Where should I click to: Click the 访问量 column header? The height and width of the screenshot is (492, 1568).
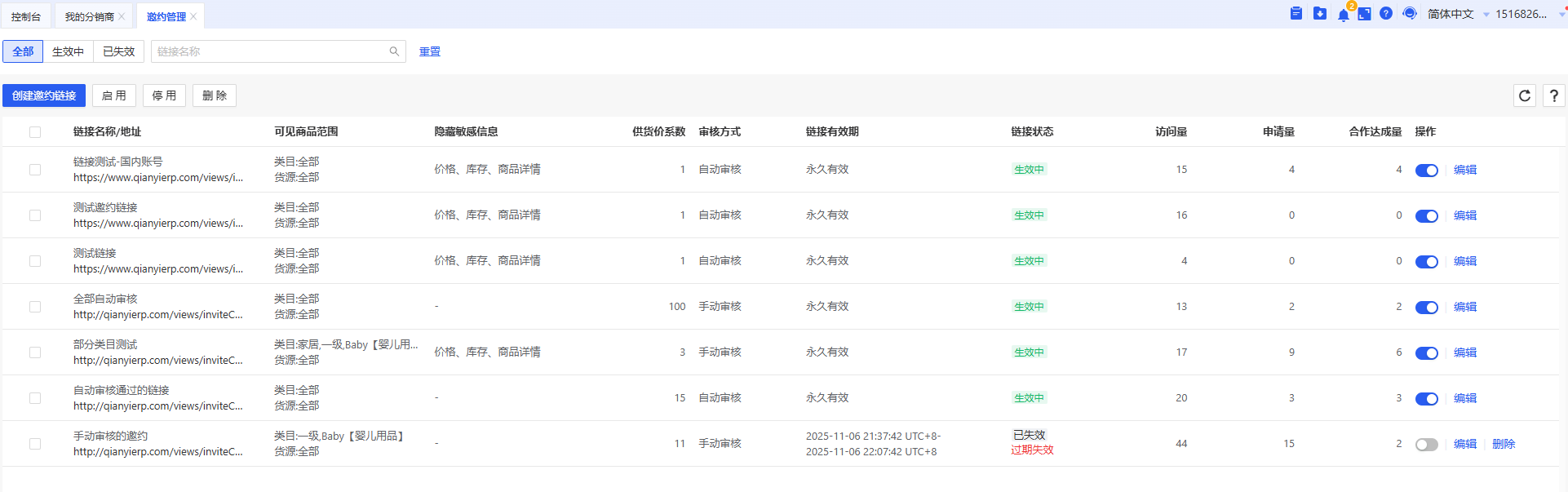click(x=1171, y=131)
